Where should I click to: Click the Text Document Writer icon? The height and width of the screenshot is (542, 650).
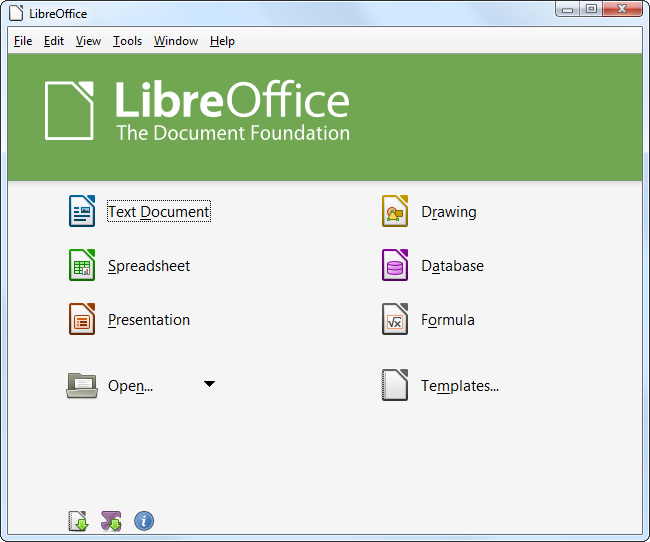82,211
